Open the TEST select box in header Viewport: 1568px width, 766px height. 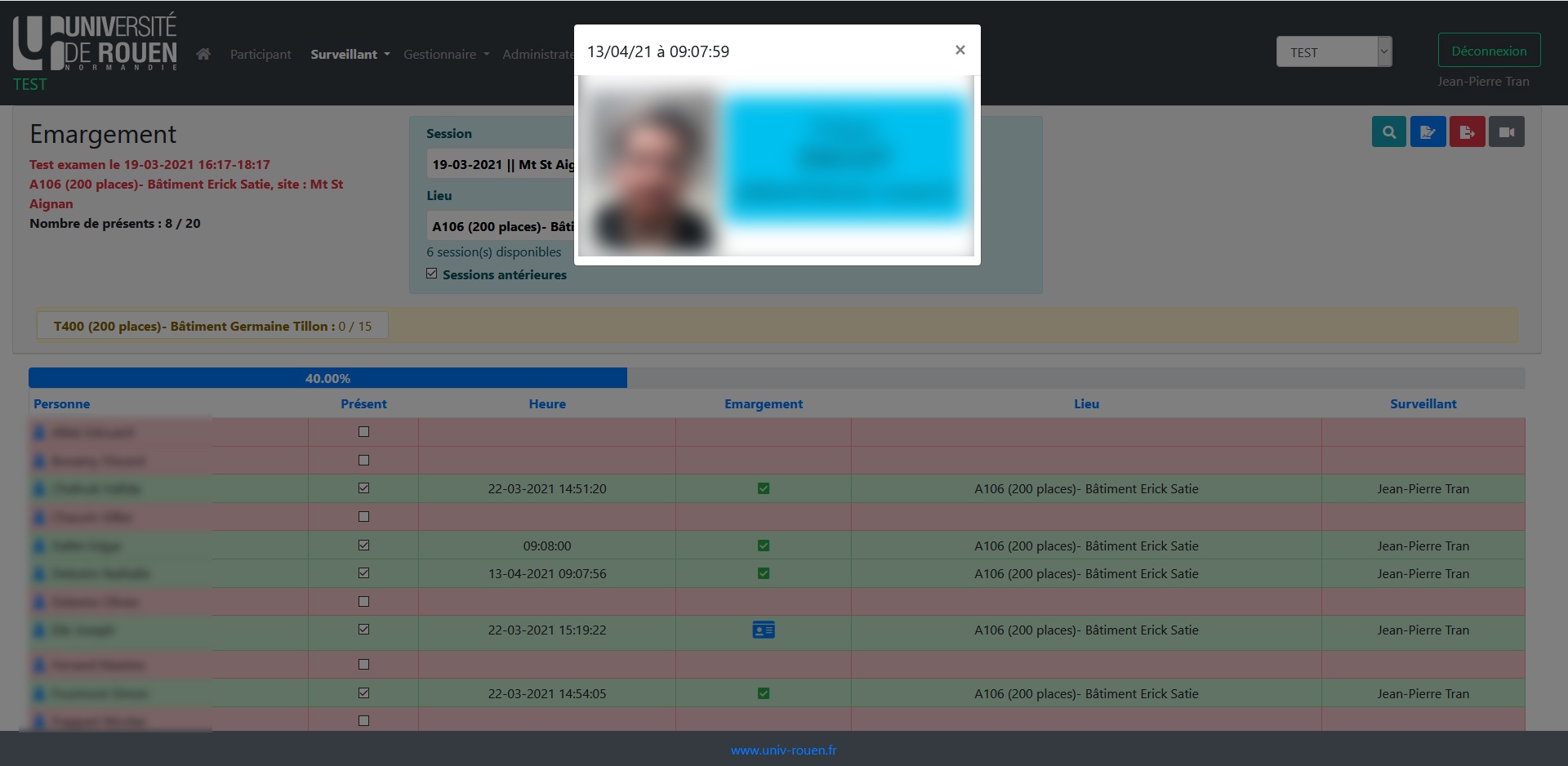click(x=1333, y=52)
